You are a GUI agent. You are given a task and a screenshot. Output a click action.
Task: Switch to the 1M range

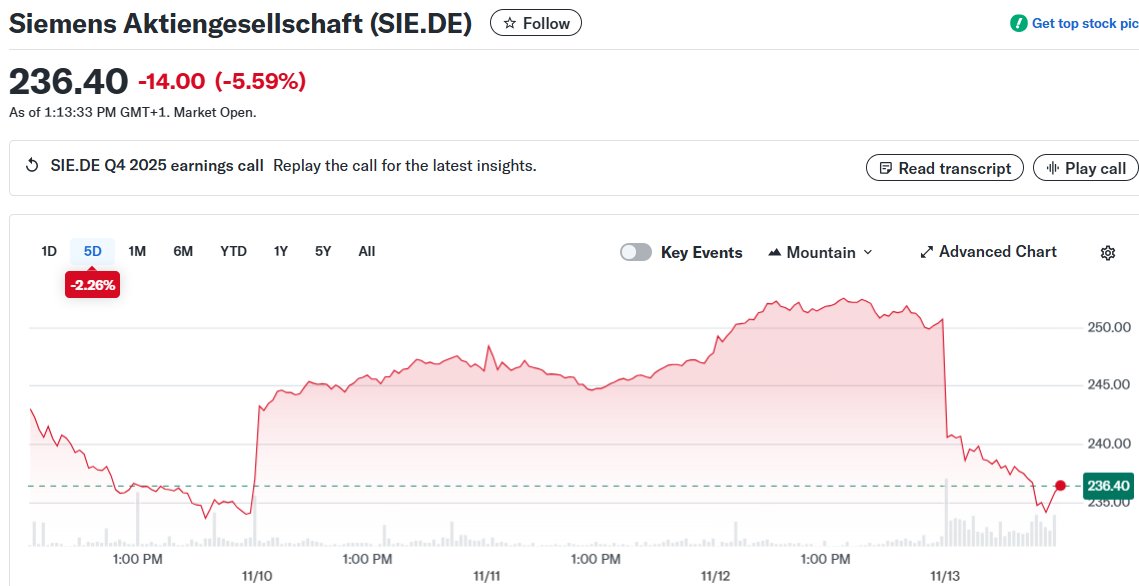[x=137, y=251]
